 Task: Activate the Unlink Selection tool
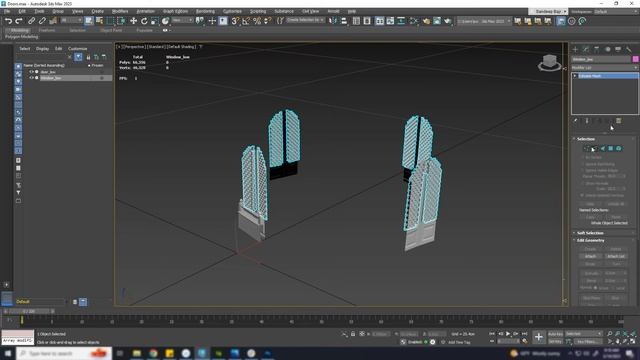tap(42, 21)
